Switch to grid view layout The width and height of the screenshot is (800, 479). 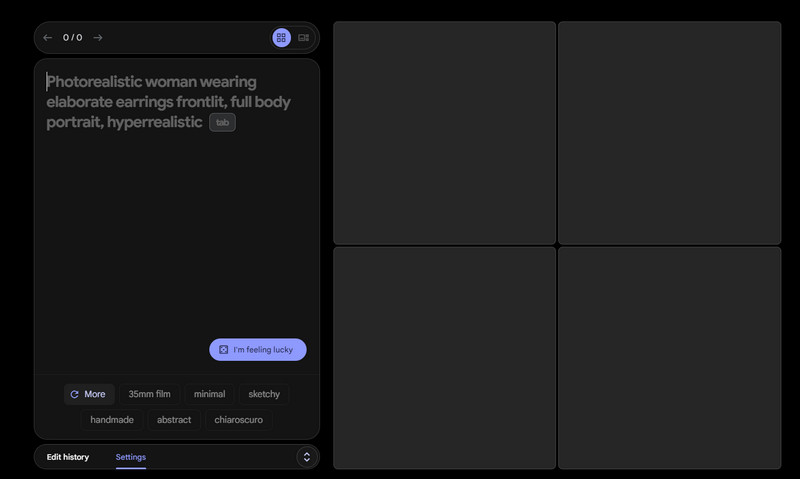click(x=281, y=38)
